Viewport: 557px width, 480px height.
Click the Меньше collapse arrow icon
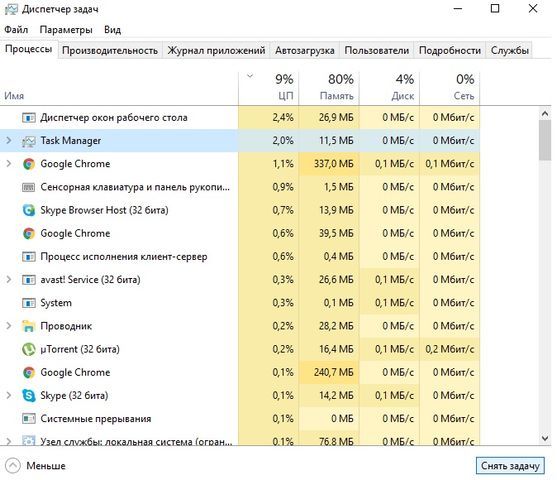(13, 466)
